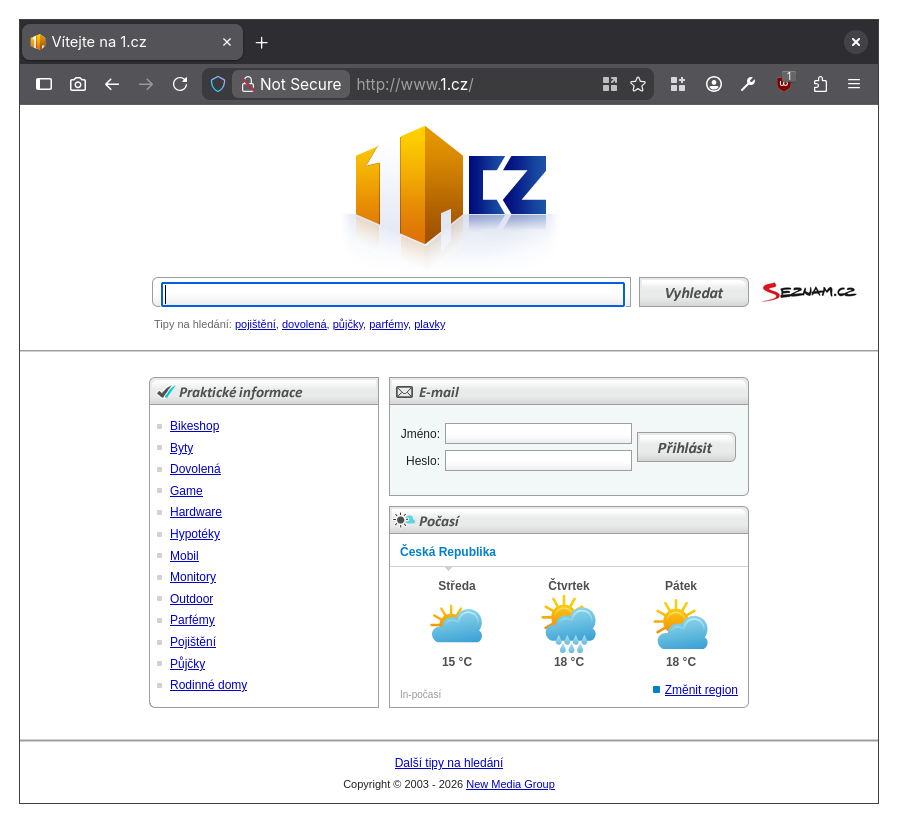Screen dimensions: 898x823
Task: Focus the main search input field
Action: [x=393, y=294]
